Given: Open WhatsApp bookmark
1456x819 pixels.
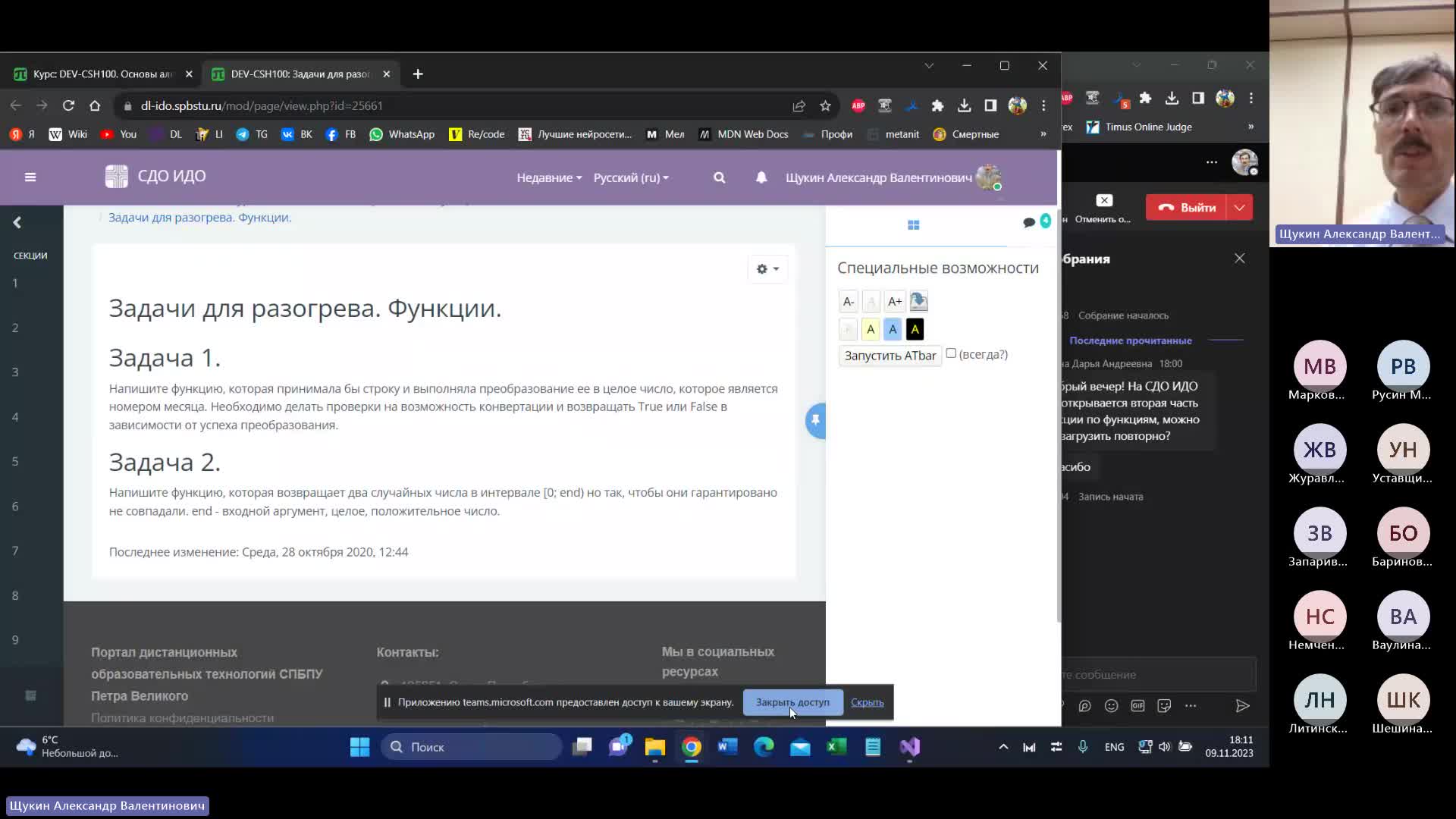Looking at the screenshot, I should click(402, 134).
